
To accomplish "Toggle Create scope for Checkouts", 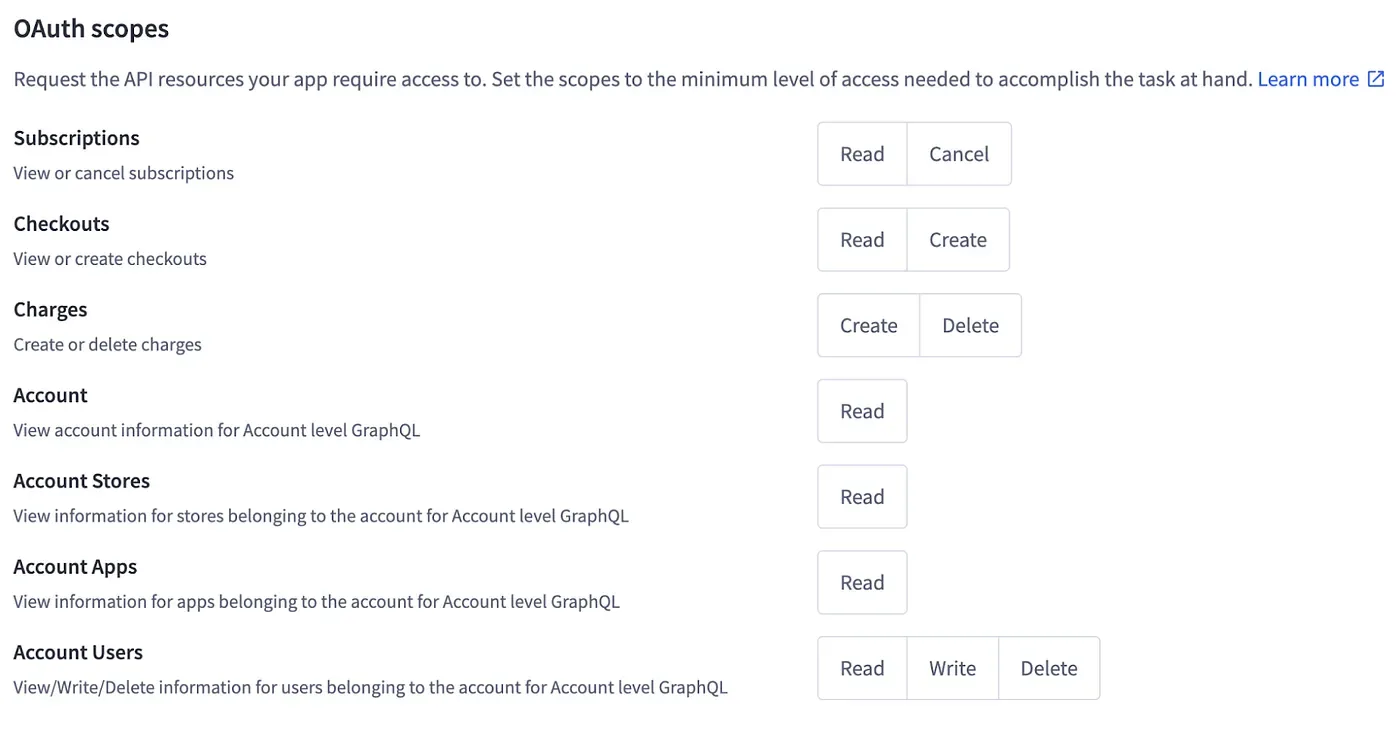I will click(958, 240).
